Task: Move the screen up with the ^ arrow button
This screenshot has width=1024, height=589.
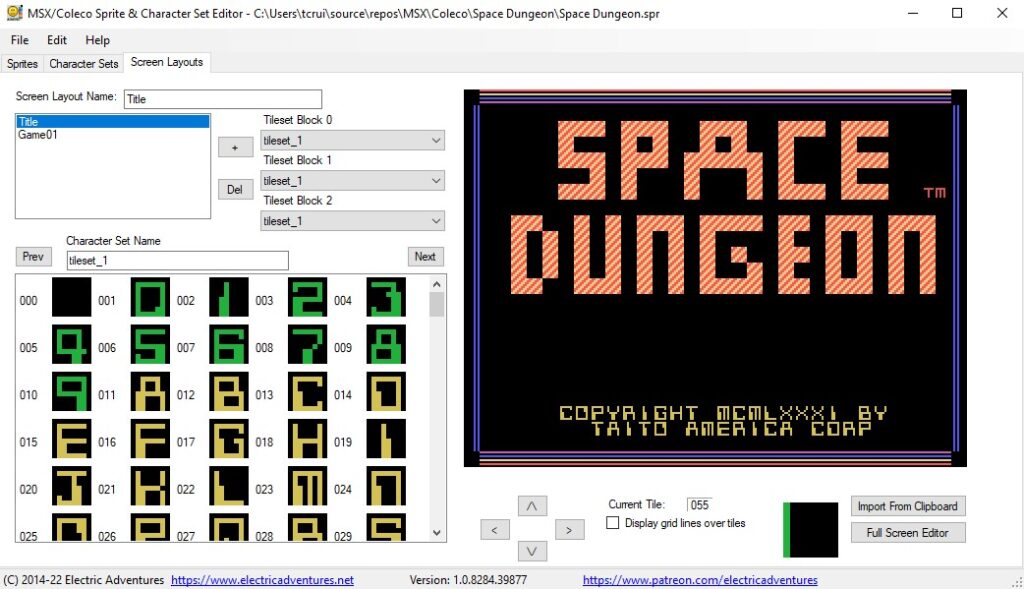Action: pyautogui.click(x=532, y=506)
